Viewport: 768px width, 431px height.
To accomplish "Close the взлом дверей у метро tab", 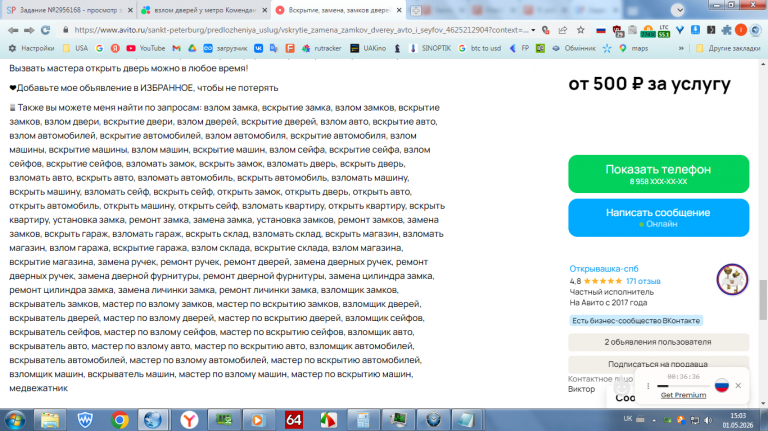I will click(x=264, y=10).
